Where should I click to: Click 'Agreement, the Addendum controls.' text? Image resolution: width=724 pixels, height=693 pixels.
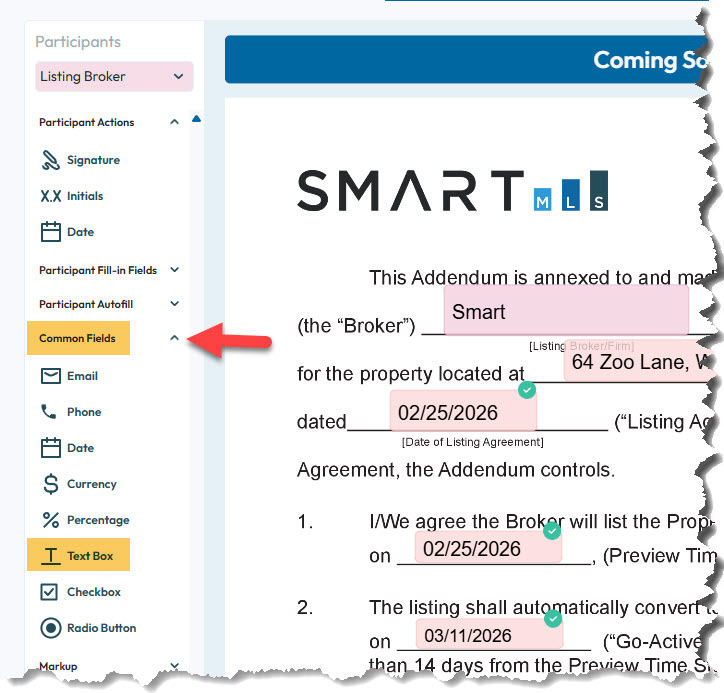pos(456,470)
